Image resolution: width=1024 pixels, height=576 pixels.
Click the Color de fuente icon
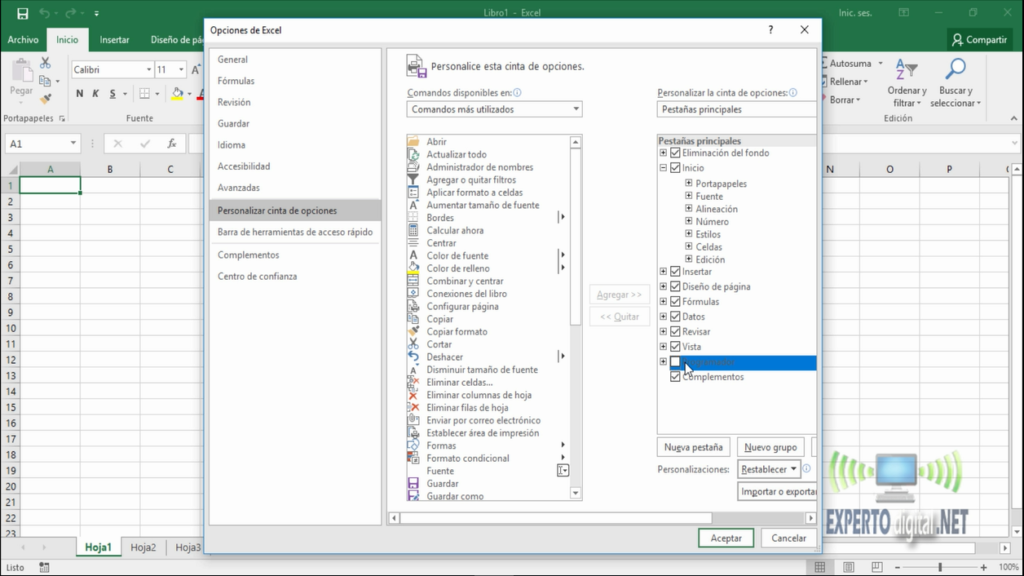[x=415, y=255]
